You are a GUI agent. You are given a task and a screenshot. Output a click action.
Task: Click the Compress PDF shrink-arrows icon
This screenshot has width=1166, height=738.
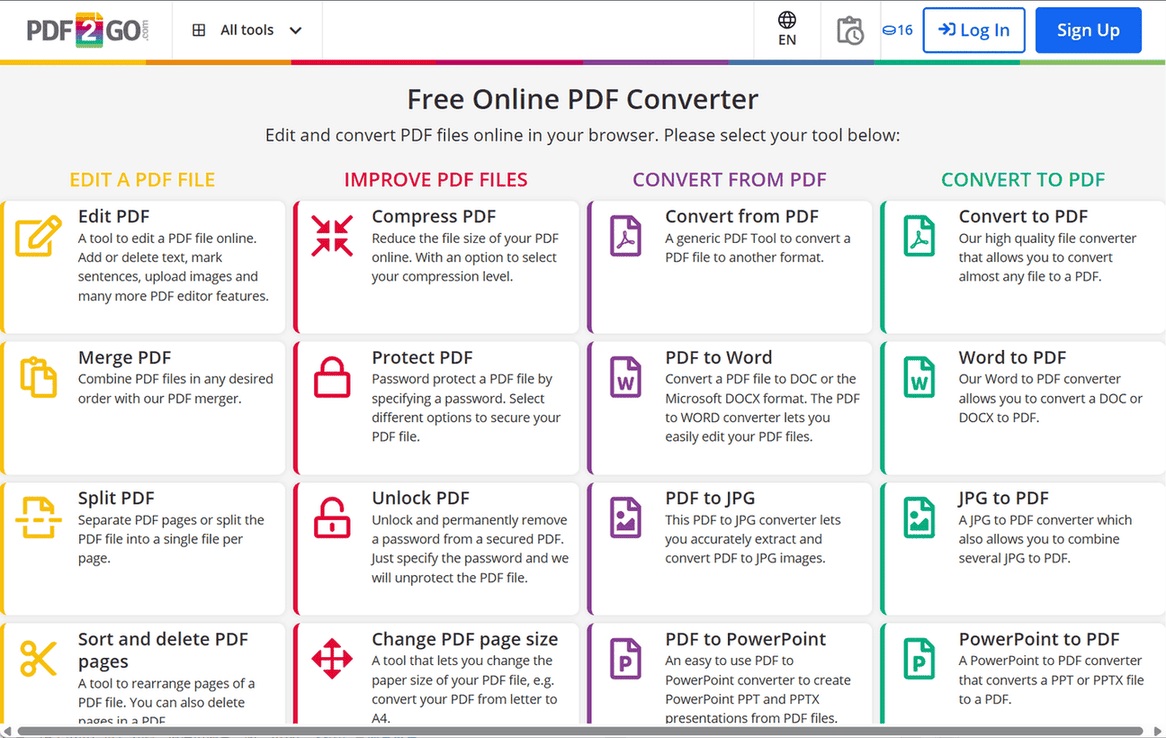pyautogui.click(x=331, y=236)
